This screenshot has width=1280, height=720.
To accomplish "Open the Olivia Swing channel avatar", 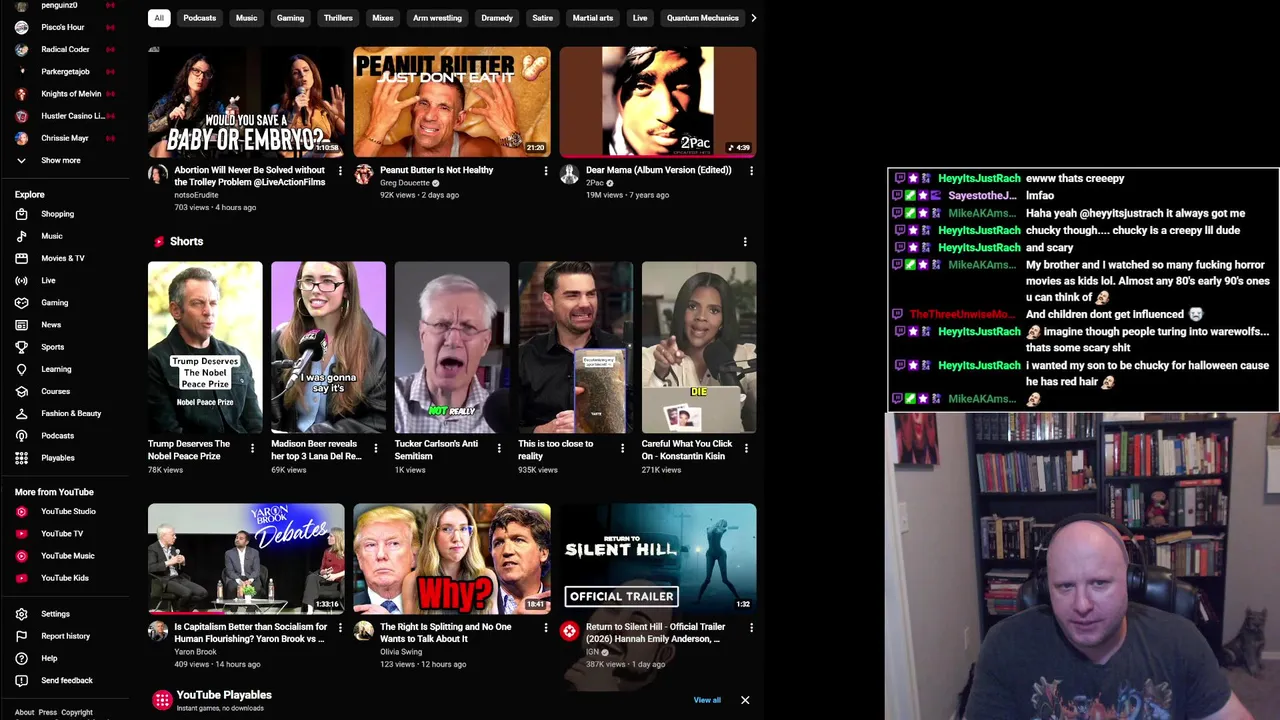I will click(x=364, y=631).
